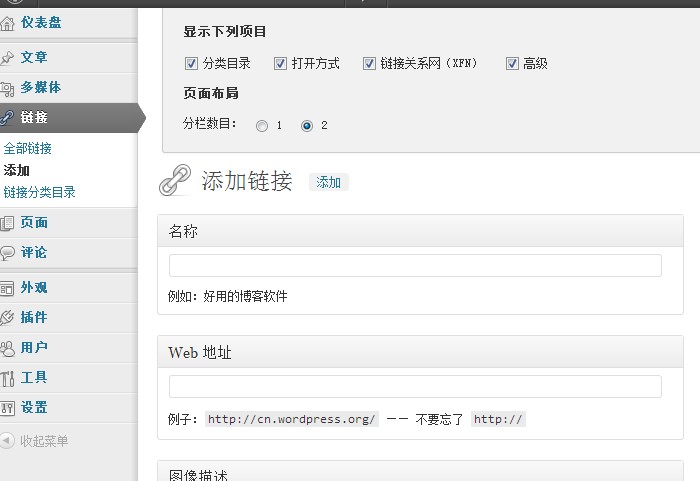Click the 插件 plugins icon

[7, 318]
